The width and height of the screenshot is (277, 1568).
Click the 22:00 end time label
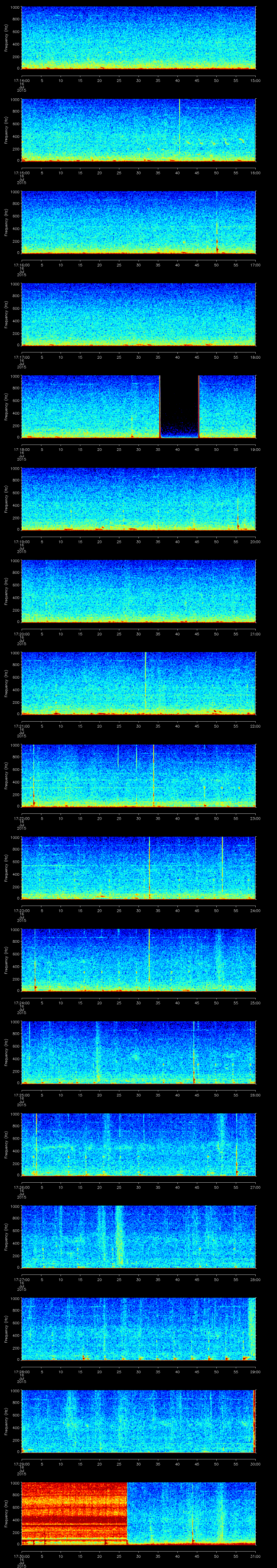click(x=255, y=726)
